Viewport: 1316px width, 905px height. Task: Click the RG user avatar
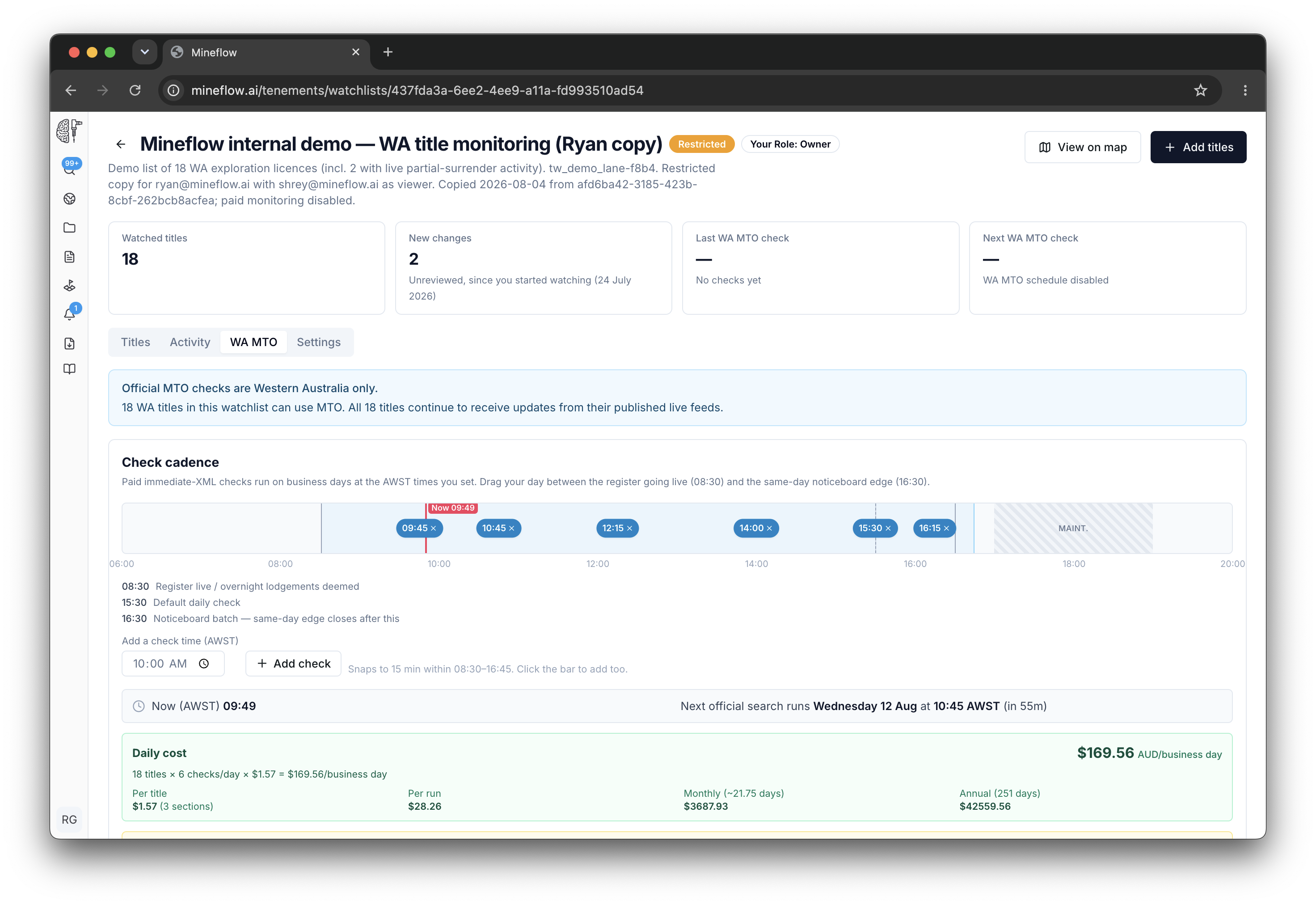click(69, 820)
